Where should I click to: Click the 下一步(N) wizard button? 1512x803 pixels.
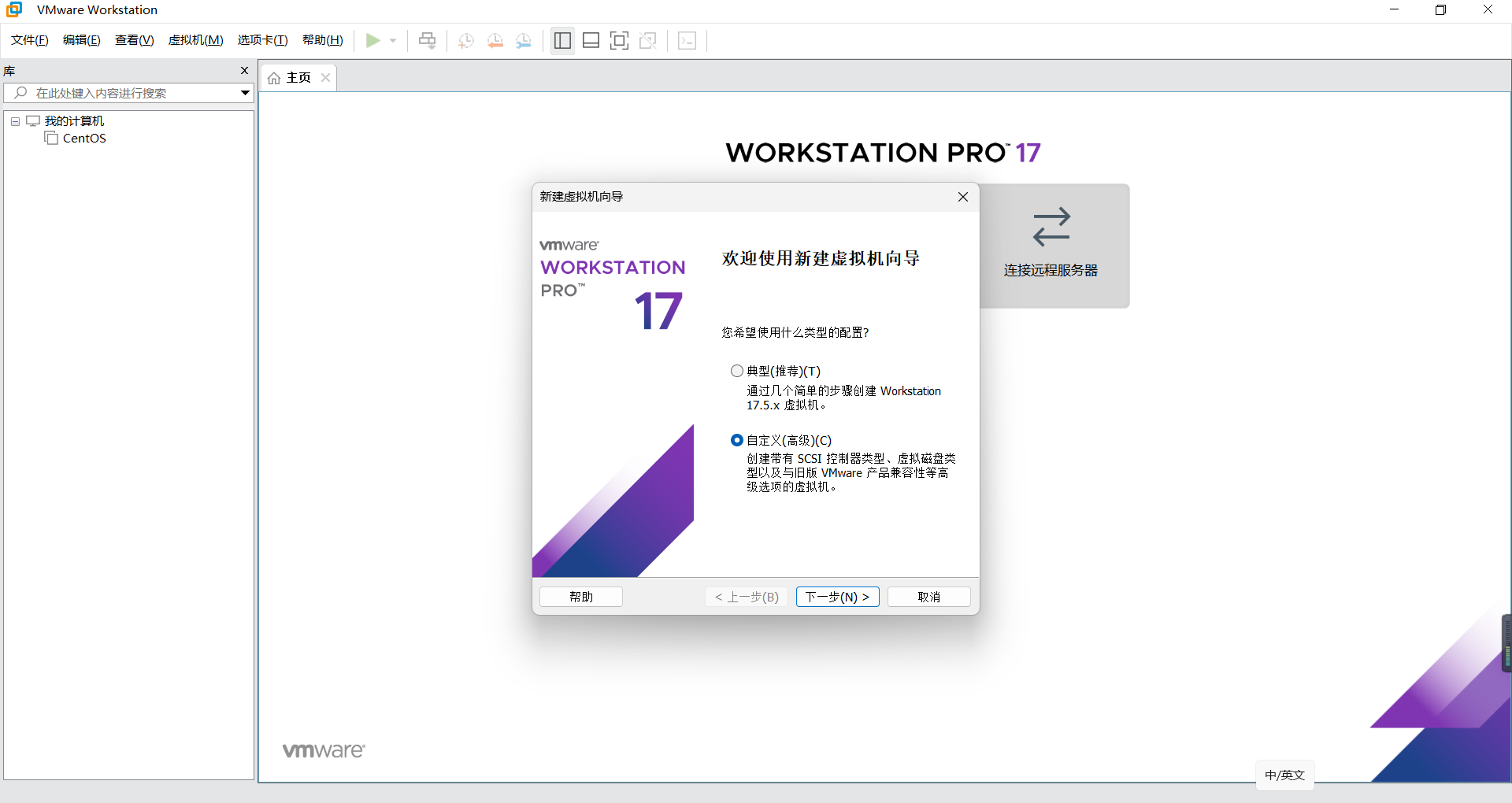point(837,597)
